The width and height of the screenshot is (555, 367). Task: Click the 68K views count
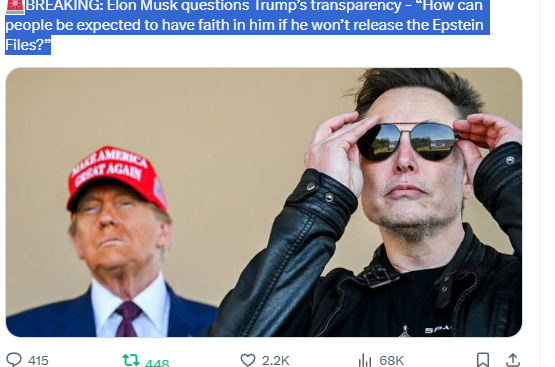tap(391, 361)
